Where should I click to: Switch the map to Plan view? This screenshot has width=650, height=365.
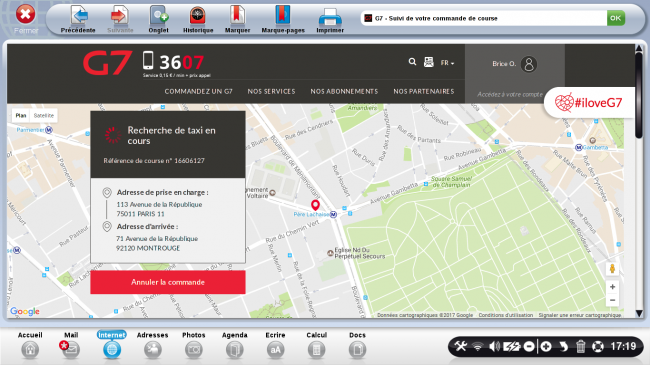(x=21, y=116)
